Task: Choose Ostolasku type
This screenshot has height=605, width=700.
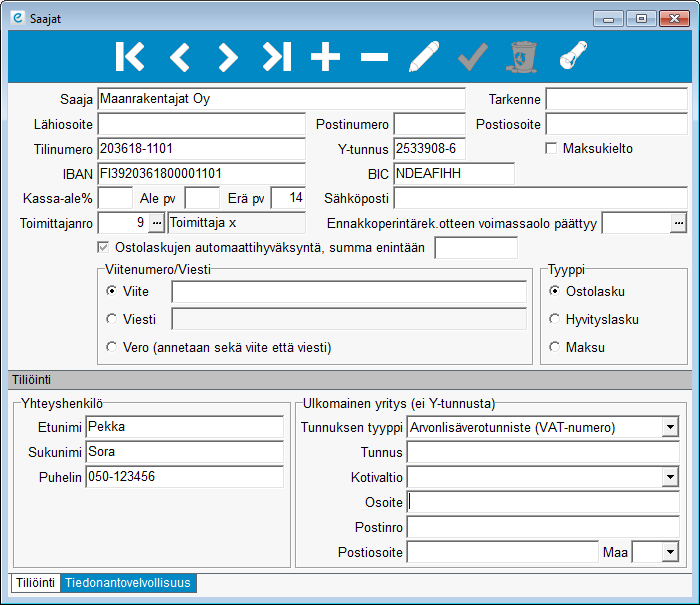Action: point(554,291)
